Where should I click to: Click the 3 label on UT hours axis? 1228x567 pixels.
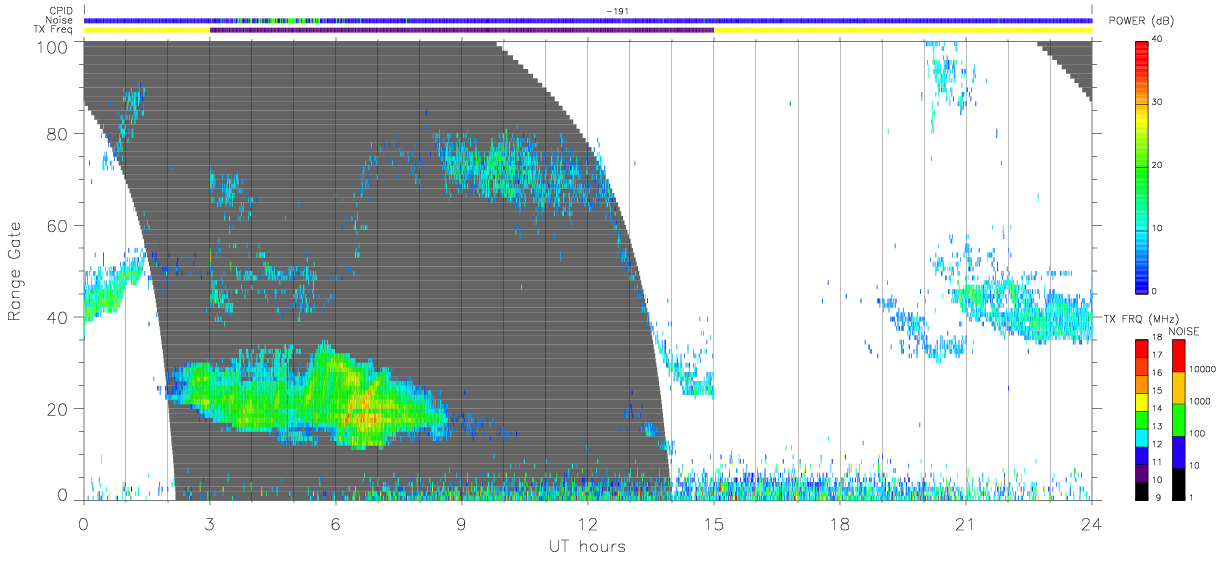click(210, 522)
